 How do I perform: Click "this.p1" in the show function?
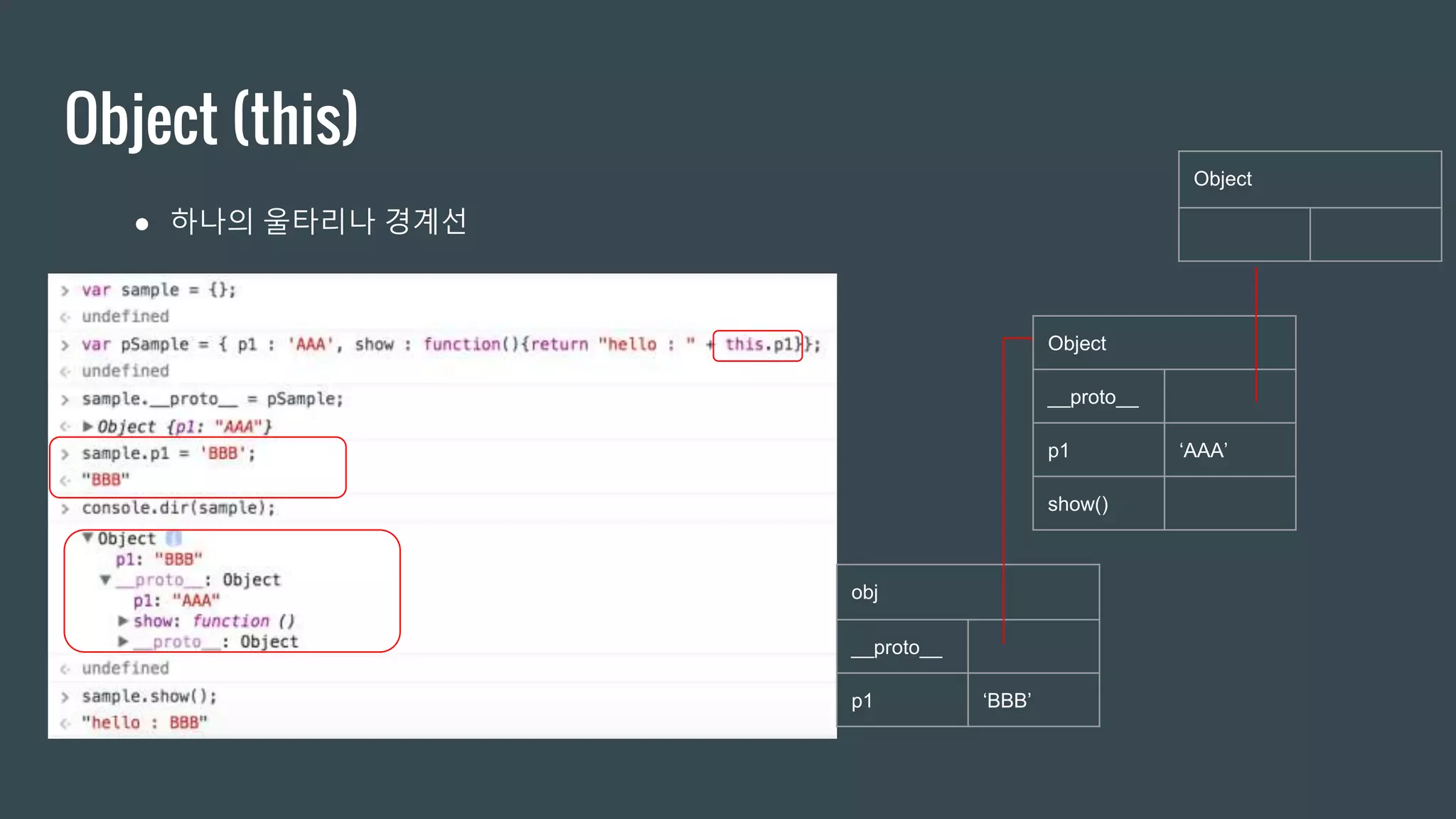758,345
